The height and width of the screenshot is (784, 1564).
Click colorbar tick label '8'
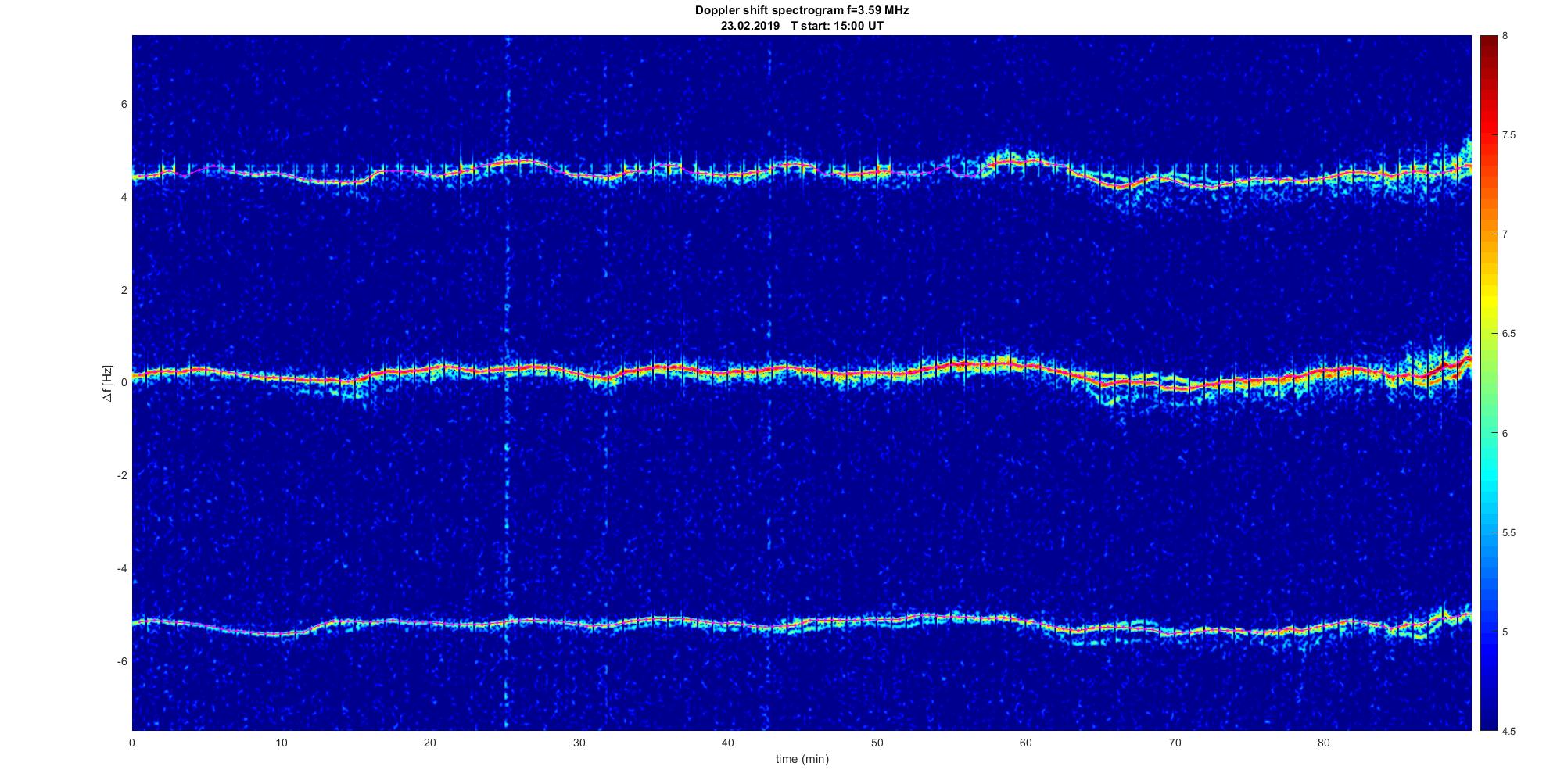[x=1505, y=36]
